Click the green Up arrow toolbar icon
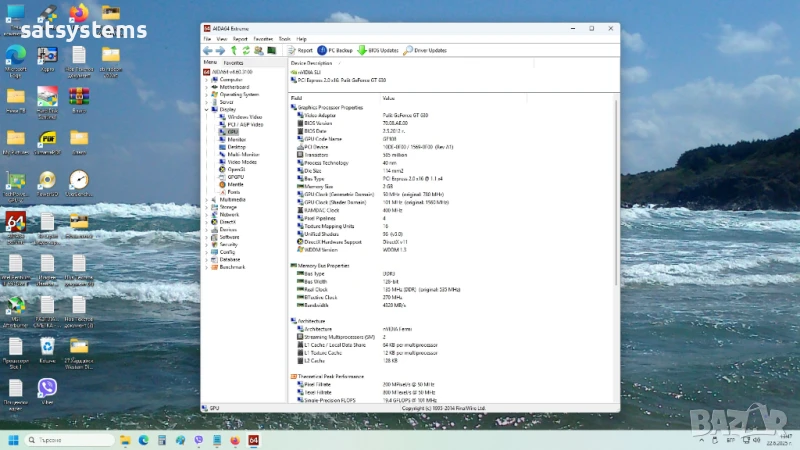Image resolution: width=800 pixels, height=450 pixels. tap(233, 50)
